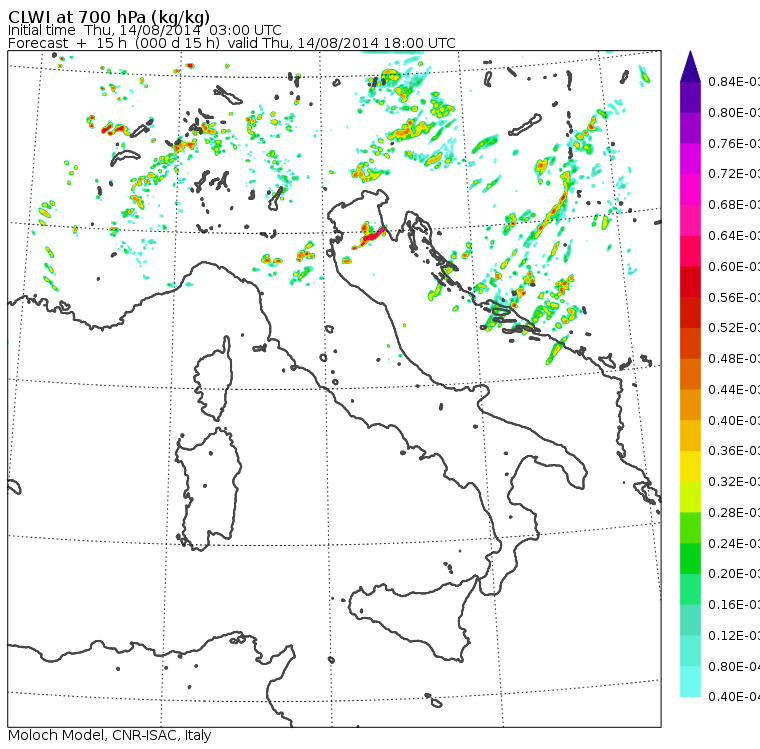Viewport: 760px width, 749px height.
Task: Select the red-orange swatch between 0.48E and 0.52E
Action: [x=690, y=343]
